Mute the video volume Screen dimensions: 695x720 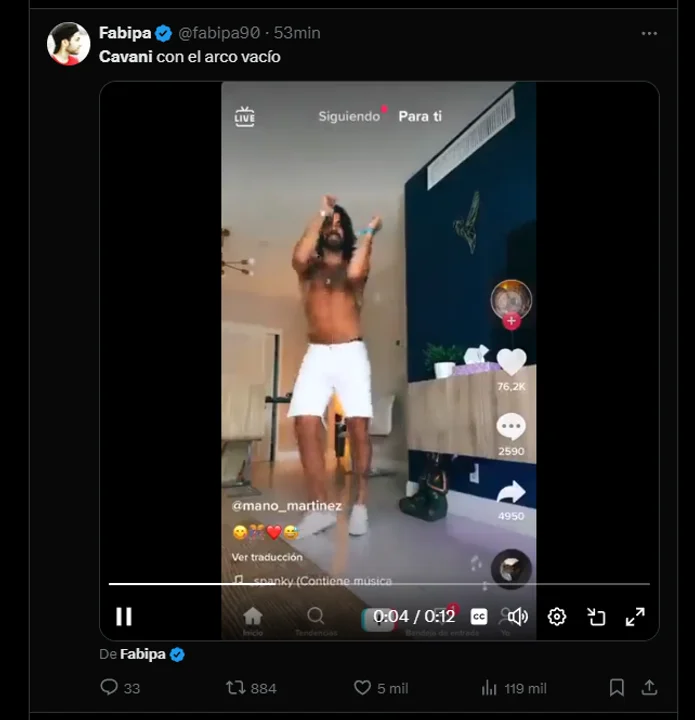(x=518, y=617)
